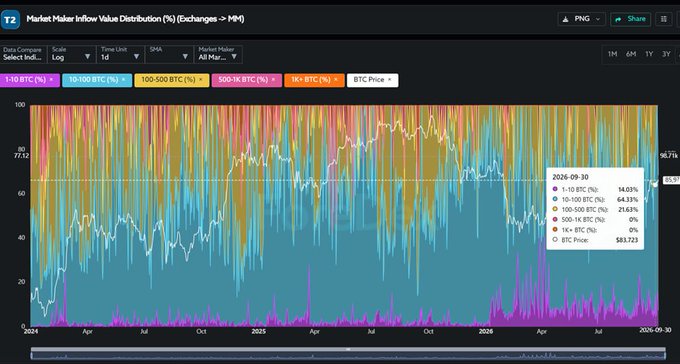Screen dimensions: 680x364
Task: Click the 2025 label on the x-axis
Action: (258, 331)
